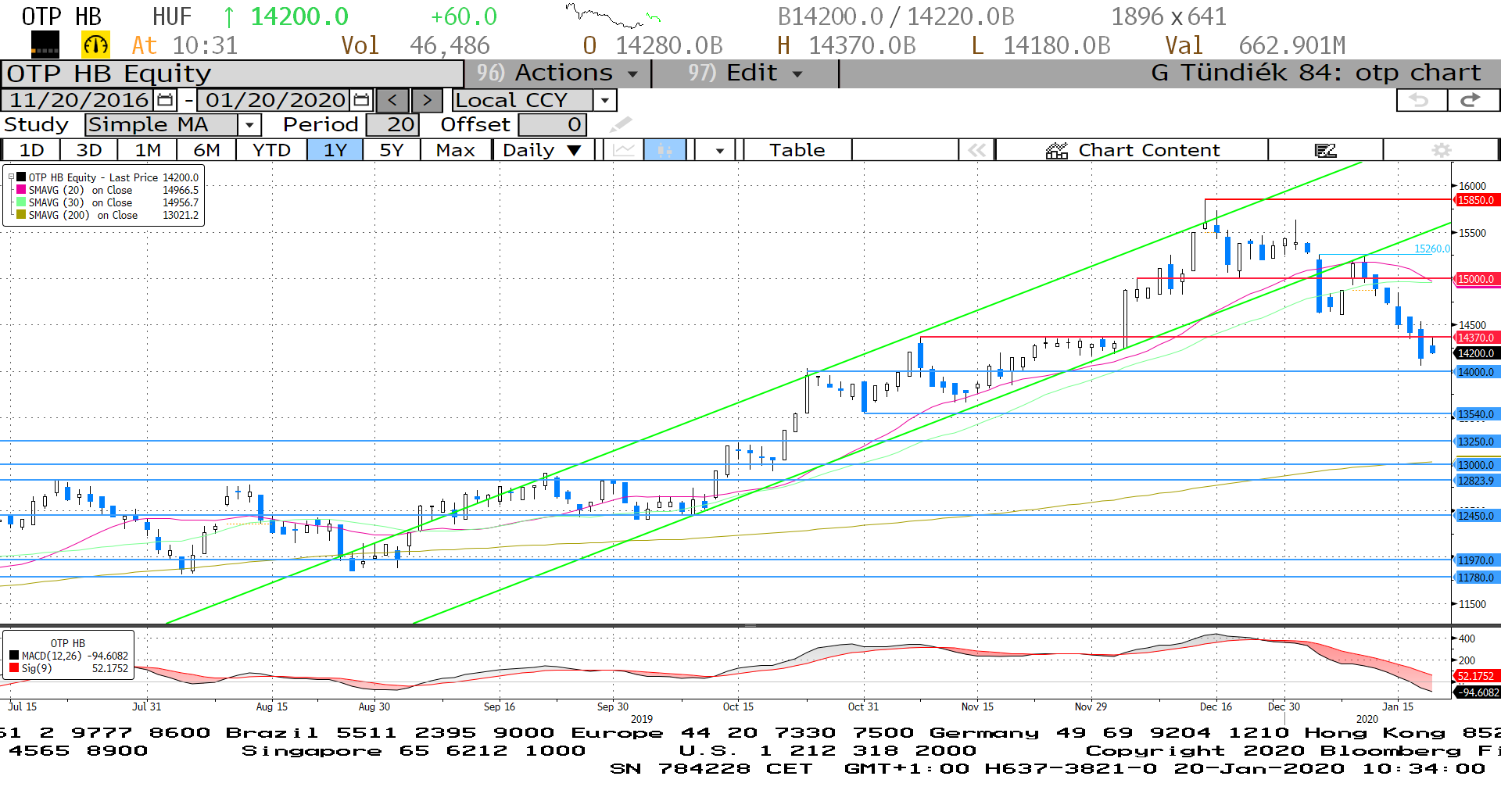1501x812 pixels.
Task: Open the Daily periodicity dropdown
Action: pyautogui.click(x=543, y=150)
